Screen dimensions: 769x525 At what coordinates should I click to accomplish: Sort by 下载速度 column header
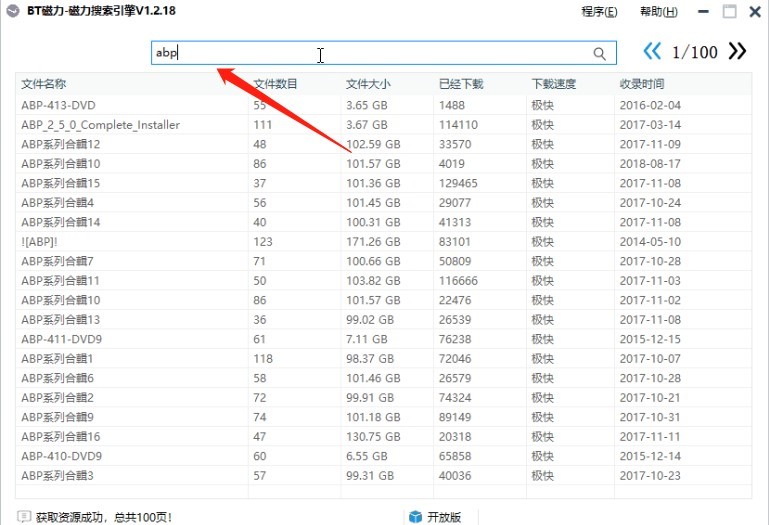[x=554, y=84]
